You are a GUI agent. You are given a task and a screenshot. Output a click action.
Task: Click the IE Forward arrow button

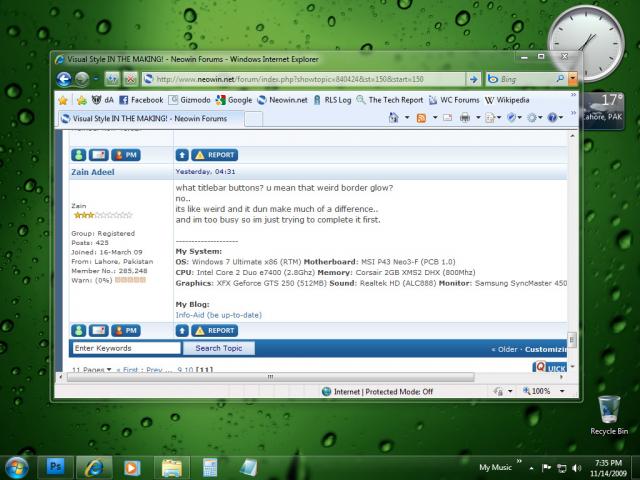pos(82,79)
